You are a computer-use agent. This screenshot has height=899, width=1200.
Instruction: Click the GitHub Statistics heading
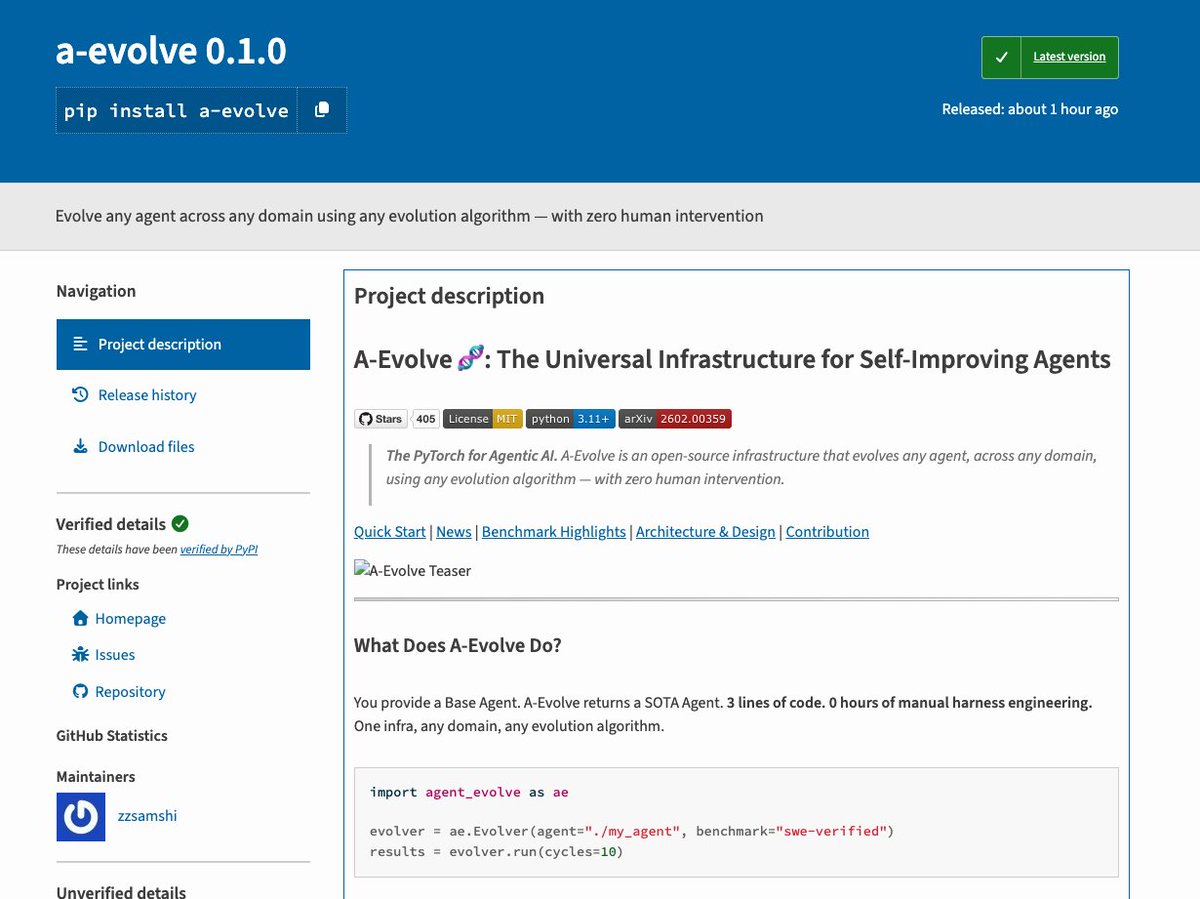click(x=112, y=736)
